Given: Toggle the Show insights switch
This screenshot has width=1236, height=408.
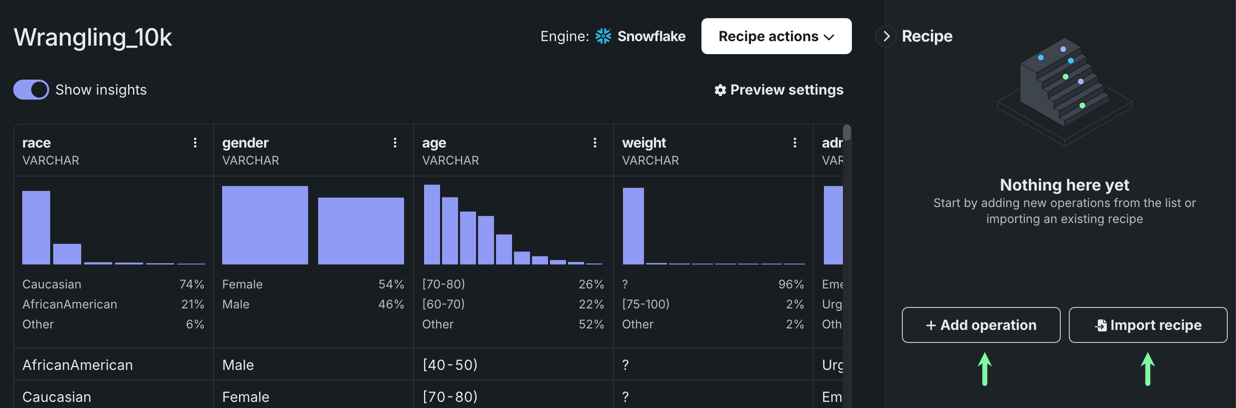Looking at the screenshot, I should (x=31, y=90).
